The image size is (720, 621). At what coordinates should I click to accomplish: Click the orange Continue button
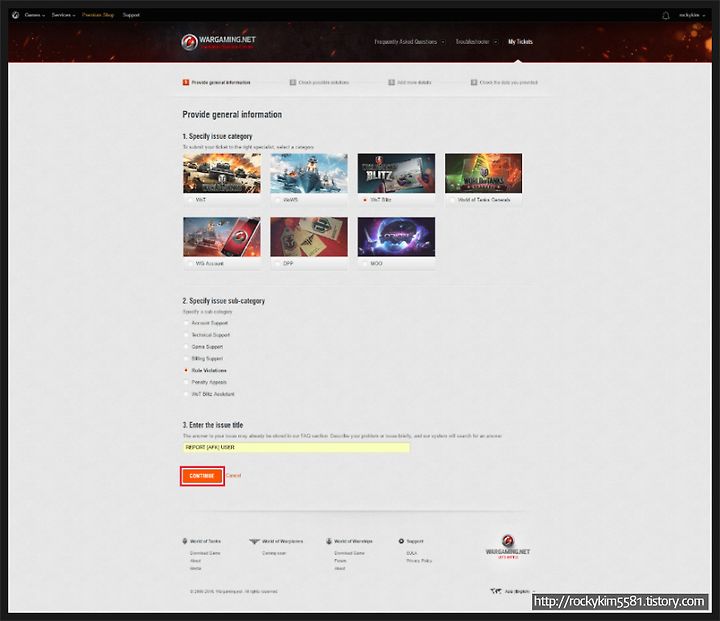[x=202, y=476]
